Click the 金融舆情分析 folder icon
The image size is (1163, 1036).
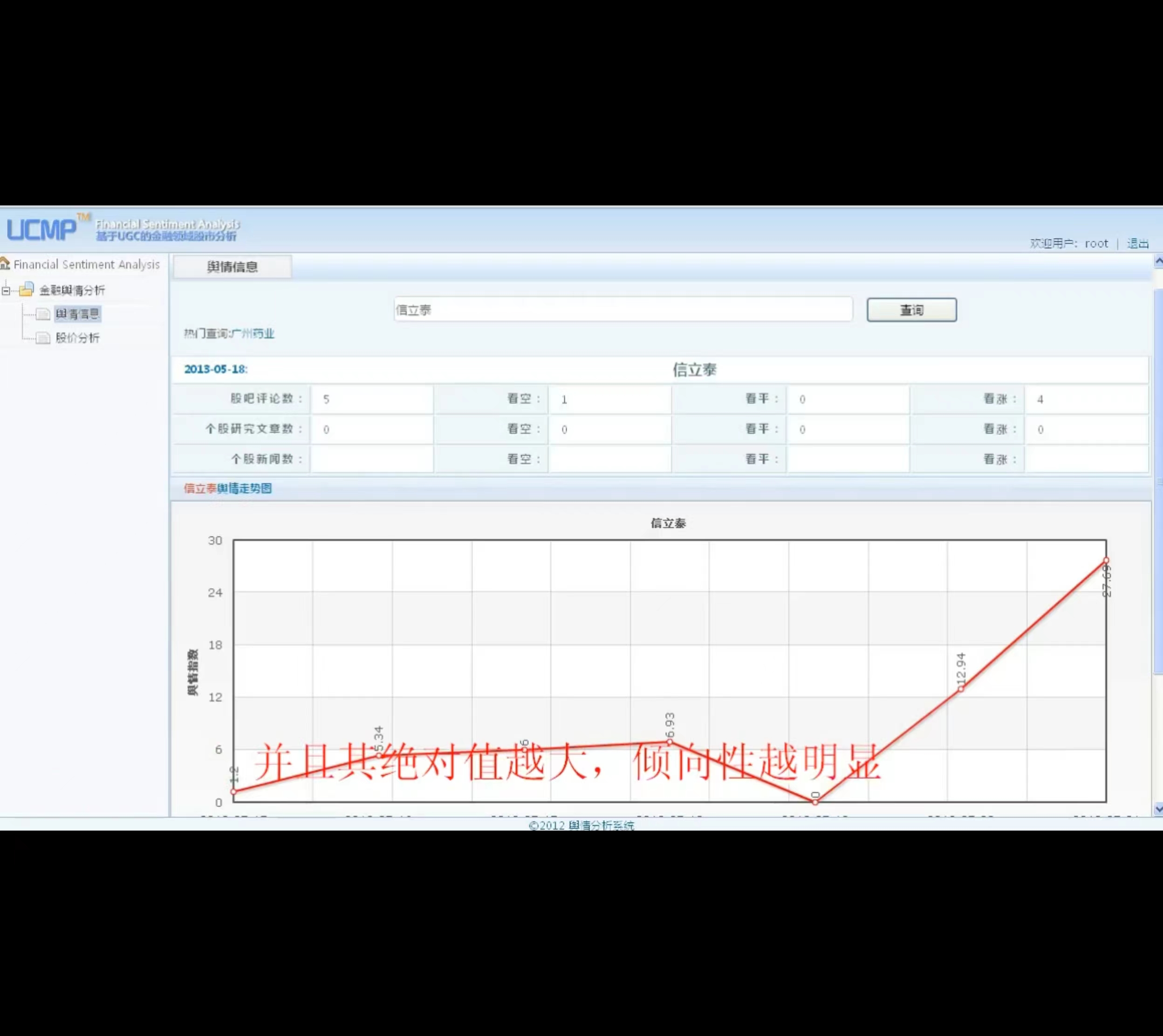pyautogui.click(x=26, y=289)
